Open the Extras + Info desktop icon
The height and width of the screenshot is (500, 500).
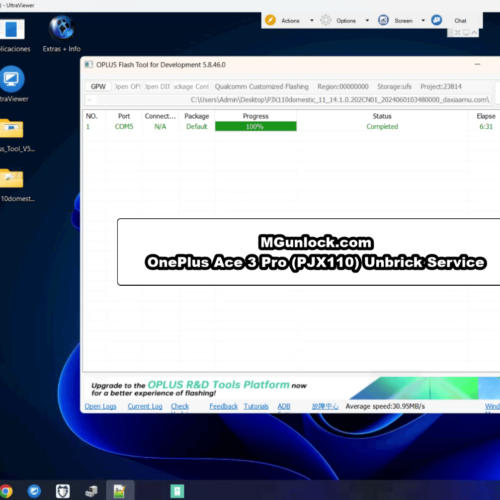coord(62,34)
